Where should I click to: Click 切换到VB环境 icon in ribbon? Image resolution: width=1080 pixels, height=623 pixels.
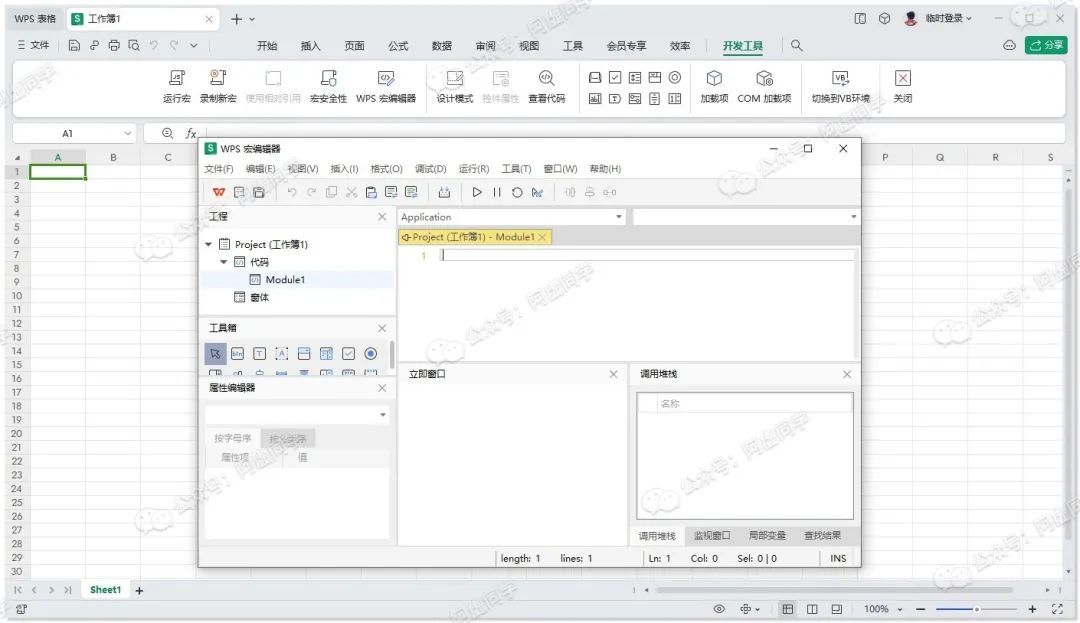[x=840, y=79]
